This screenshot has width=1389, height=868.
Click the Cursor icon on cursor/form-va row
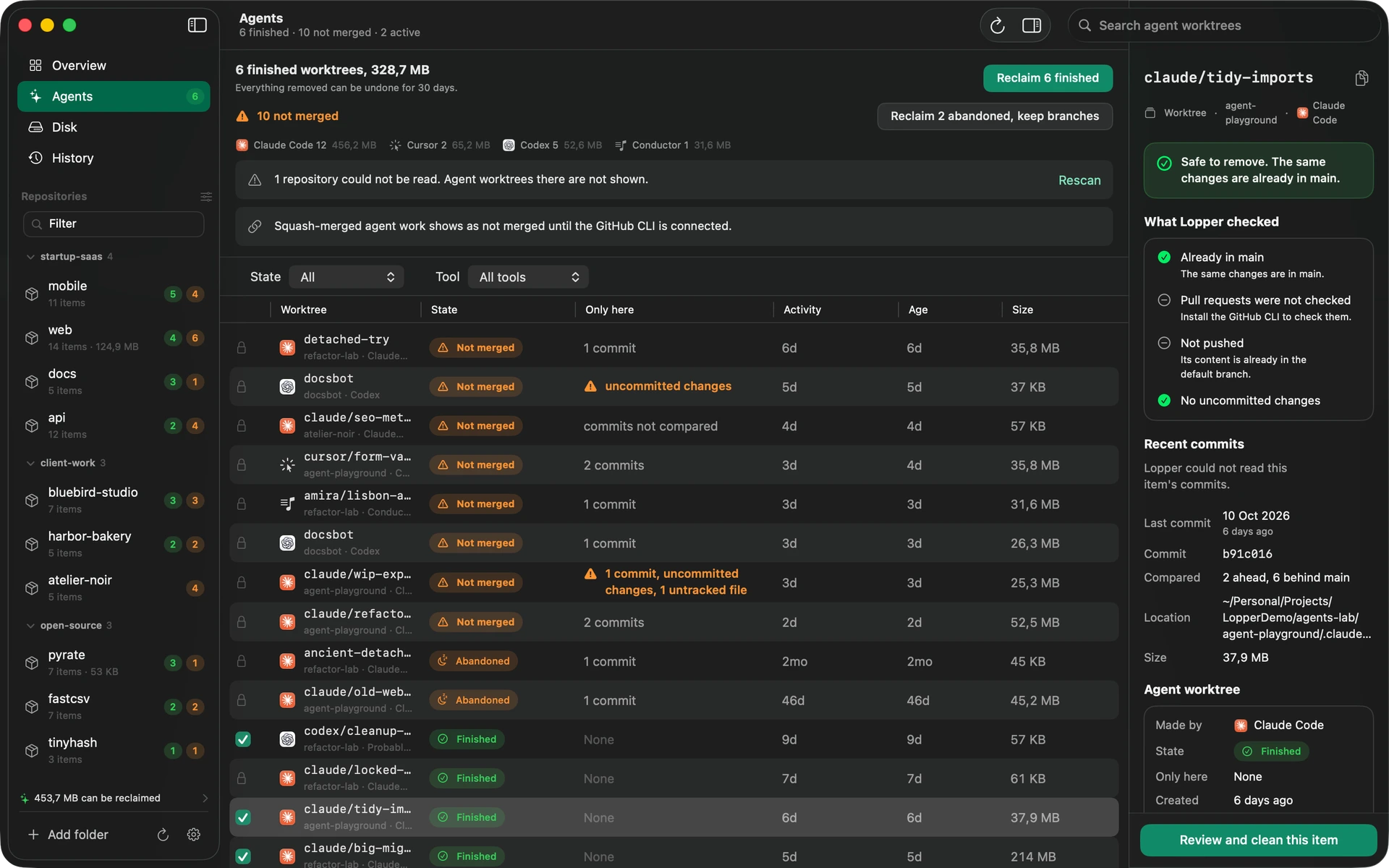pyautogui.click(x=287, y=465)
